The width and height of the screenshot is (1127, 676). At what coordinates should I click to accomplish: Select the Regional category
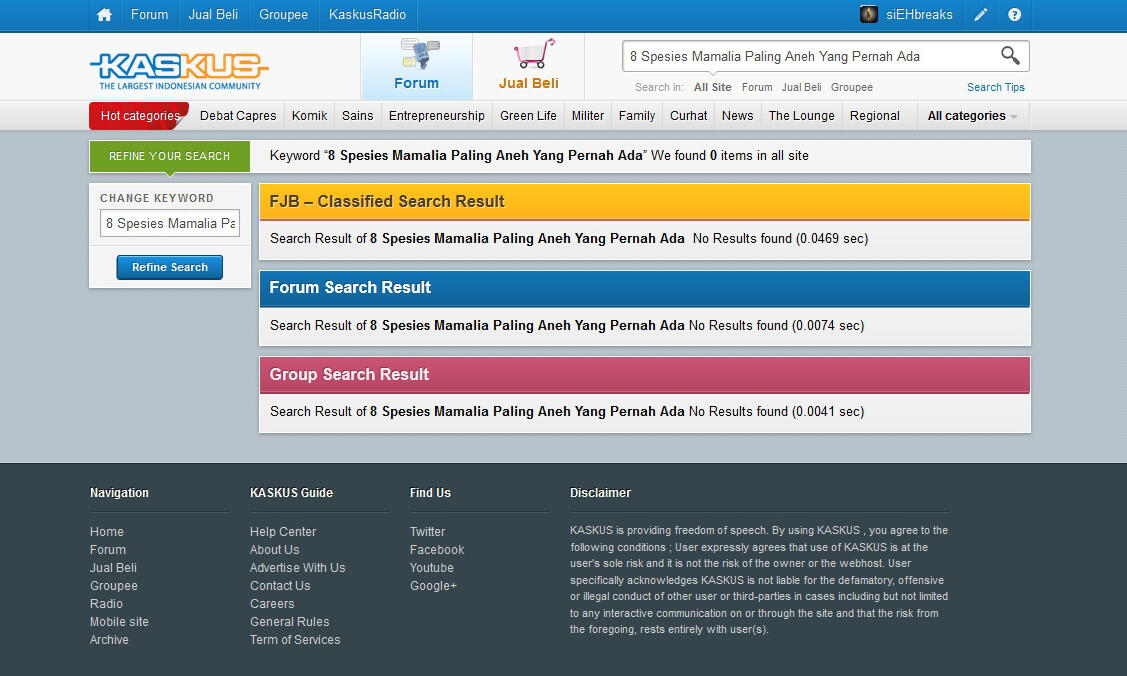[x=875, y=116]
